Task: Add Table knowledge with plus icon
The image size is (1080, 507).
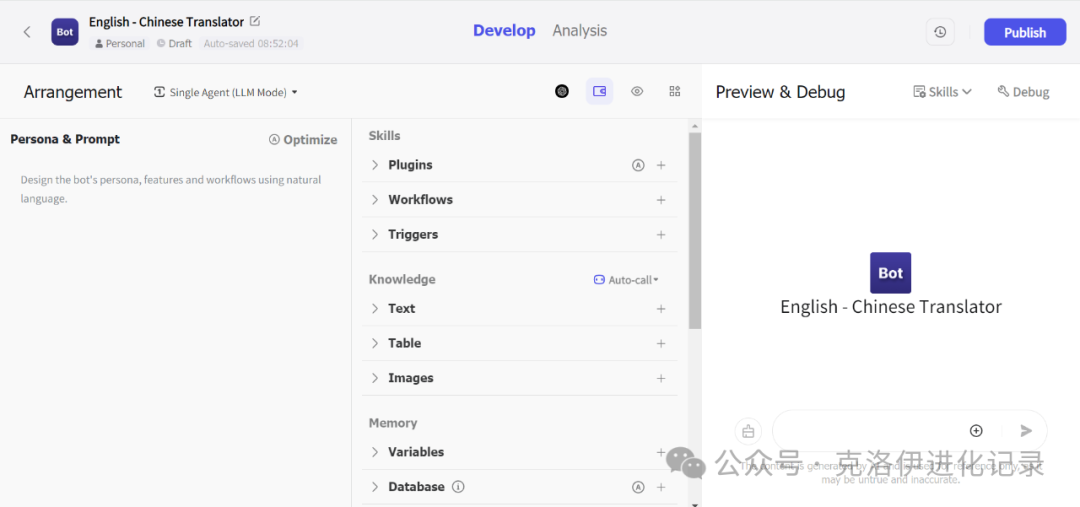Action: (661, 343)
